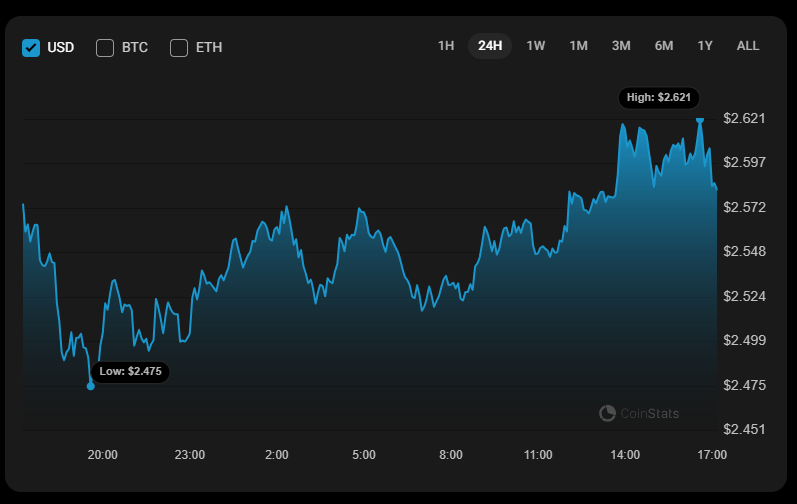Show the 1M time range
Screen dimensions: 797x504
pos(578,45)
